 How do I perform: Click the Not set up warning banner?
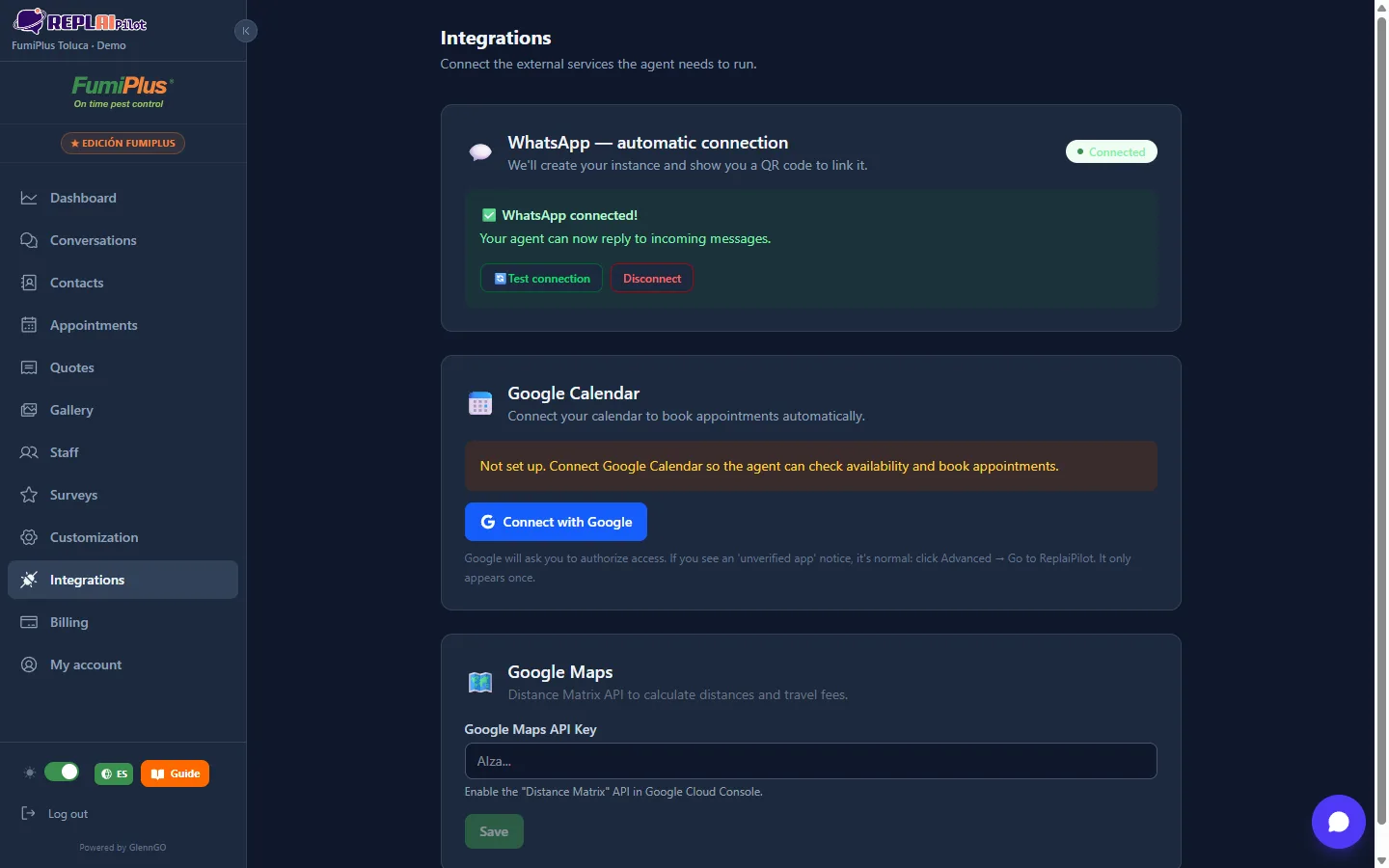[x=810, y=466]
